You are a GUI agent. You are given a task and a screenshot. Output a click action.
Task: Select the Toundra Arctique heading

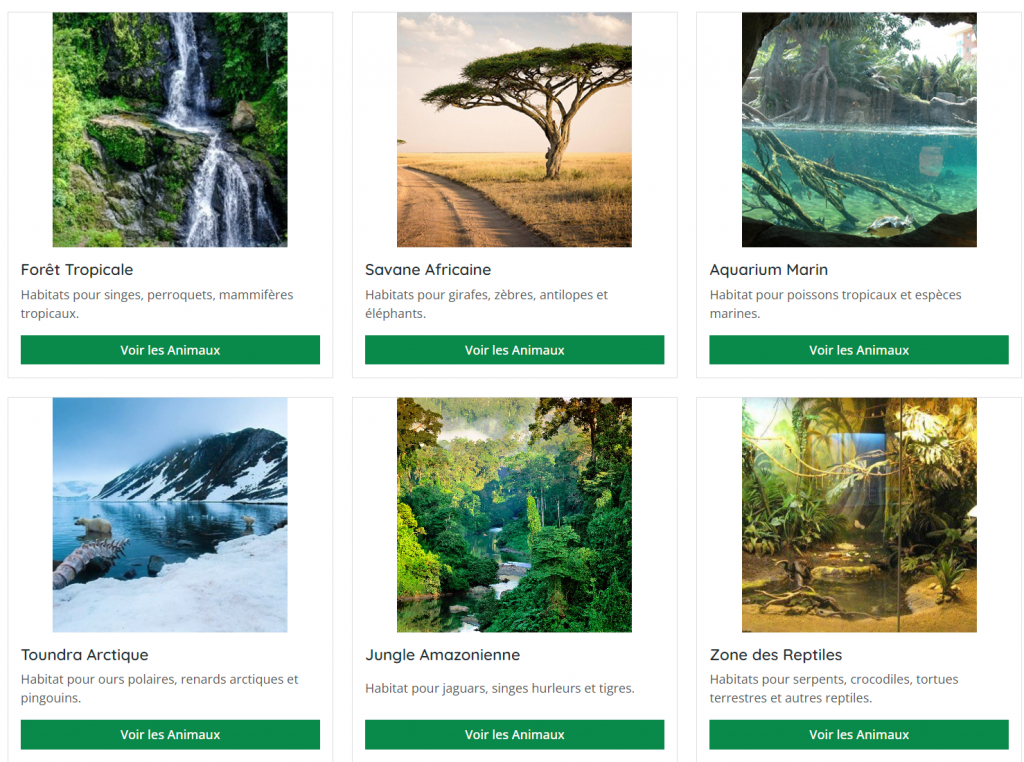(85, 654)
